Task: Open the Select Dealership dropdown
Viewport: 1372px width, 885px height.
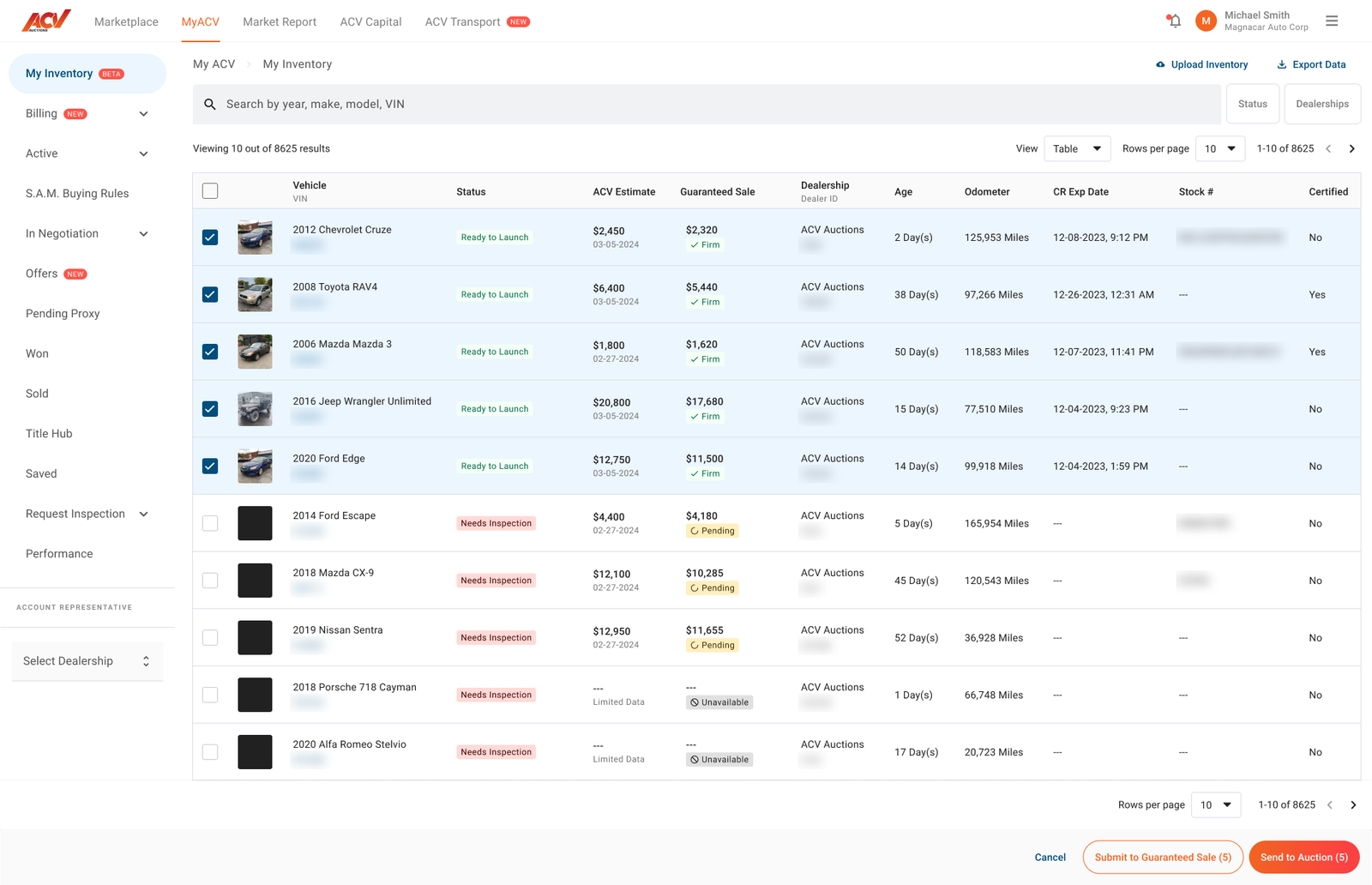Action: (87, 661)
